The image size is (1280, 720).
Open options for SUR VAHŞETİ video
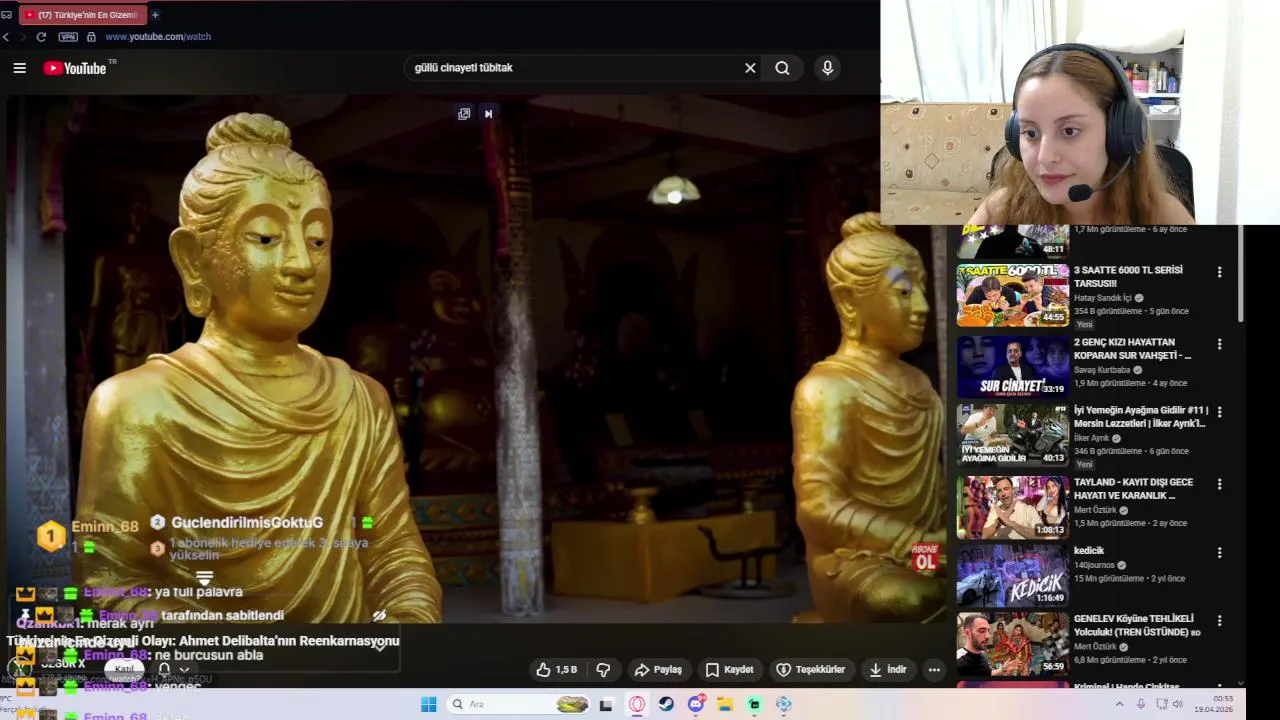[1219, 344]
